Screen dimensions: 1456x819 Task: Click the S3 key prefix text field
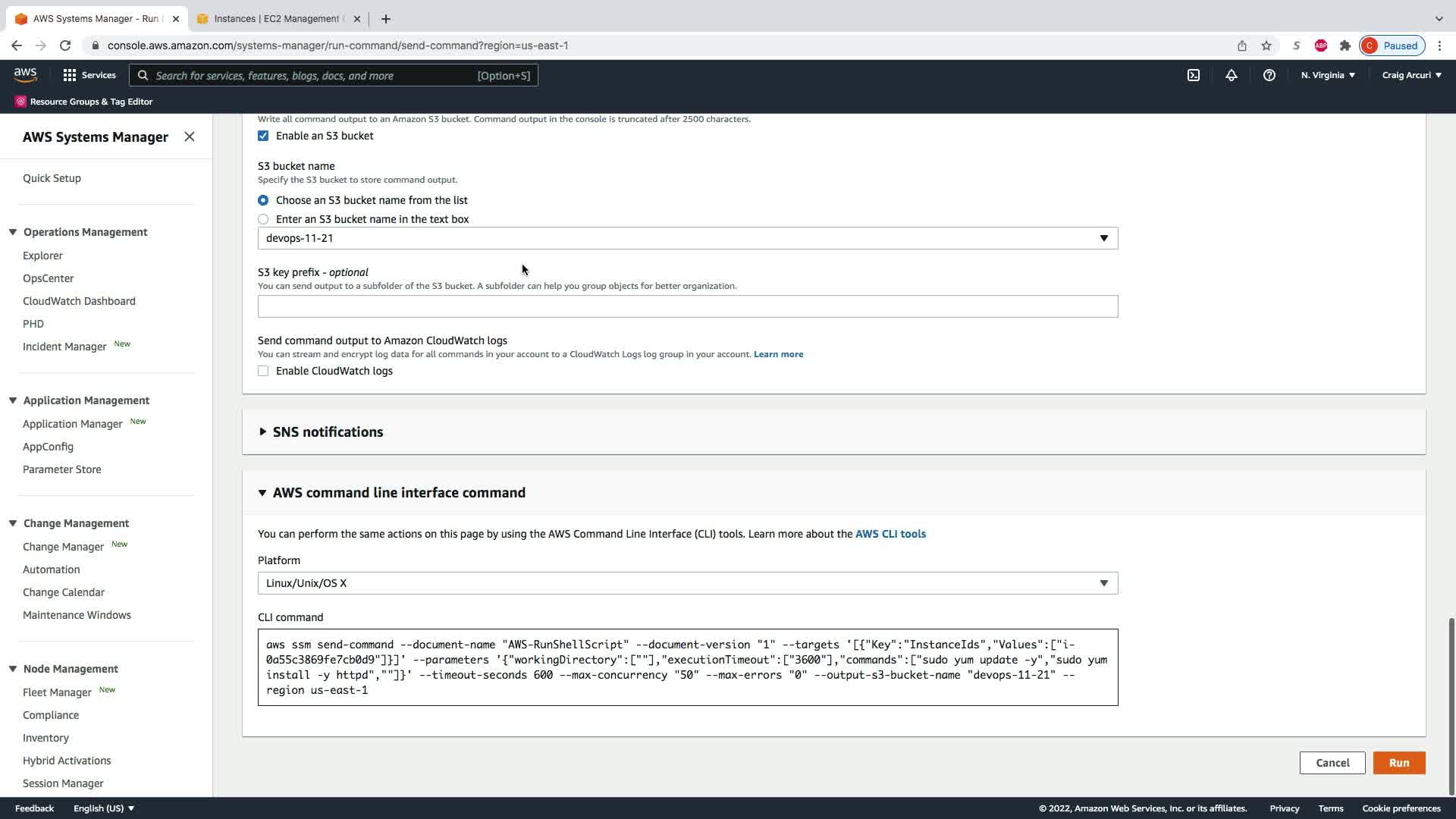point(687,306)
